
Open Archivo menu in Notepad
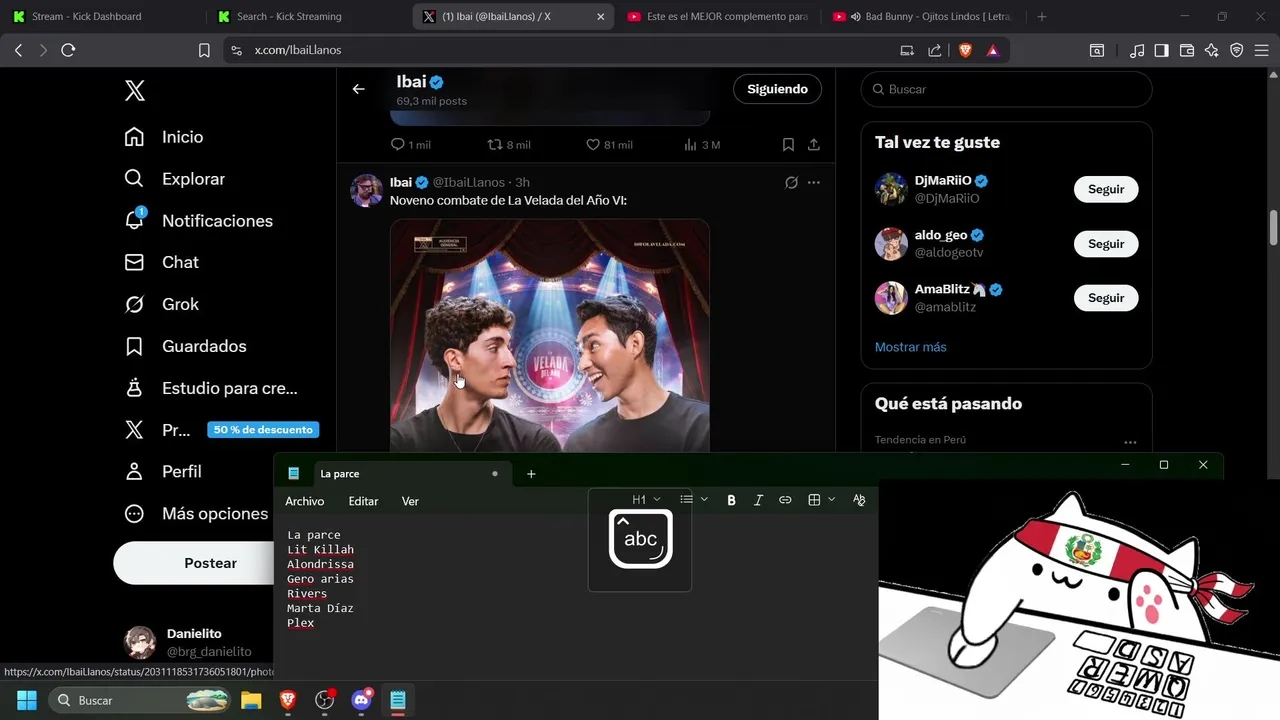(x=304, y=501)
